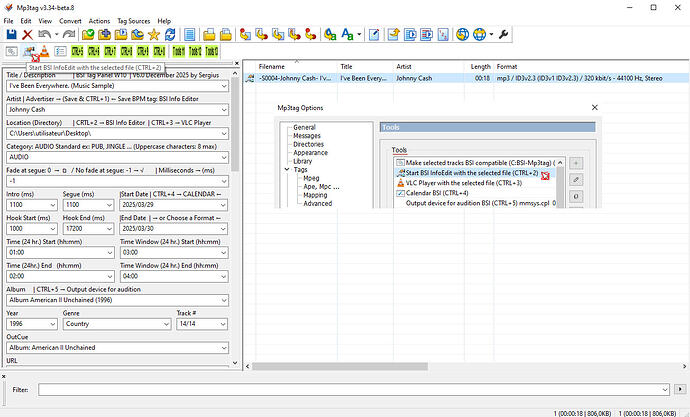
Task: Click the yellow star favorites icon
Action: click(154, 34)
